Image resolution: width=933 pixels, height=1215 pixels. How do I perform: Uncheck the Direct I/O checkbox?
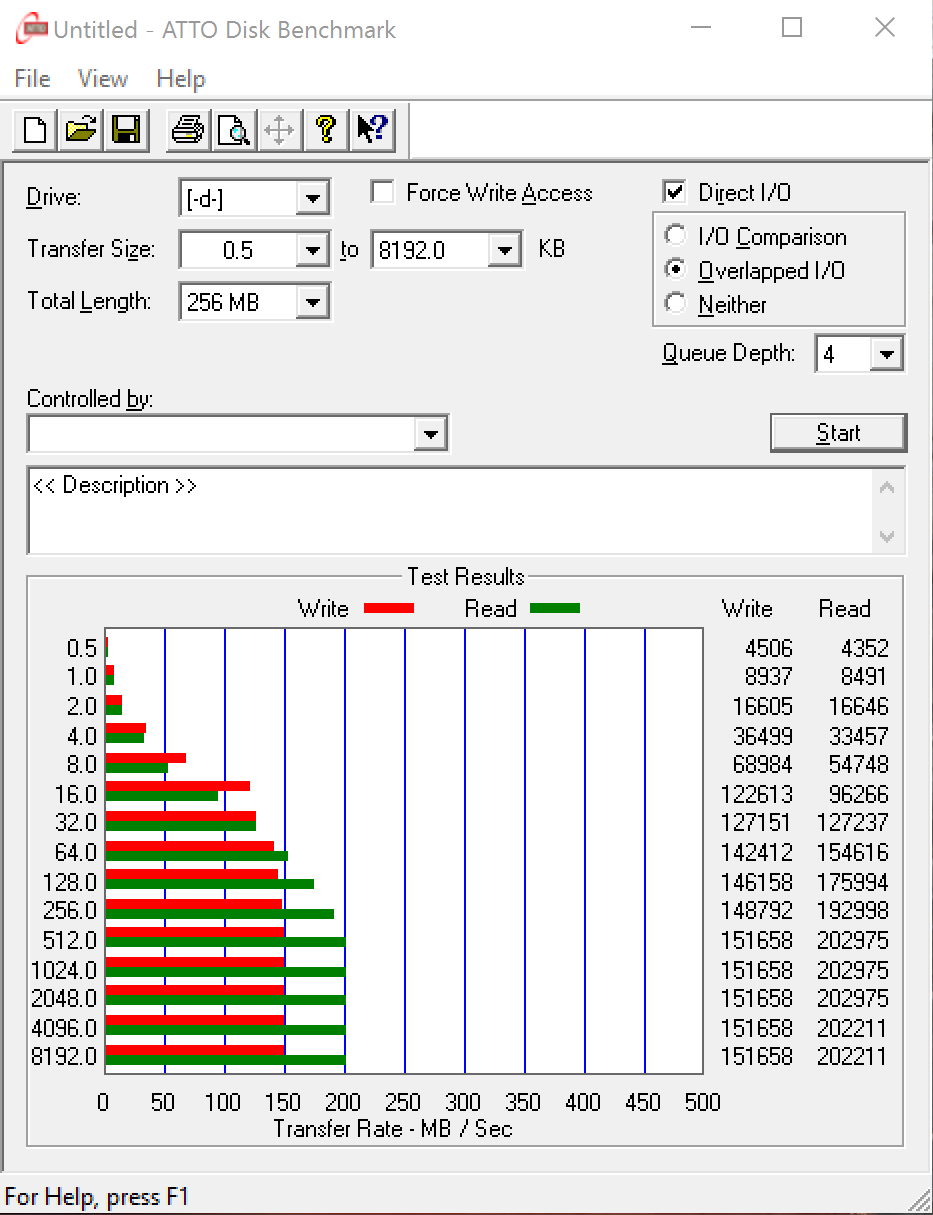click(x=675, y=192)
